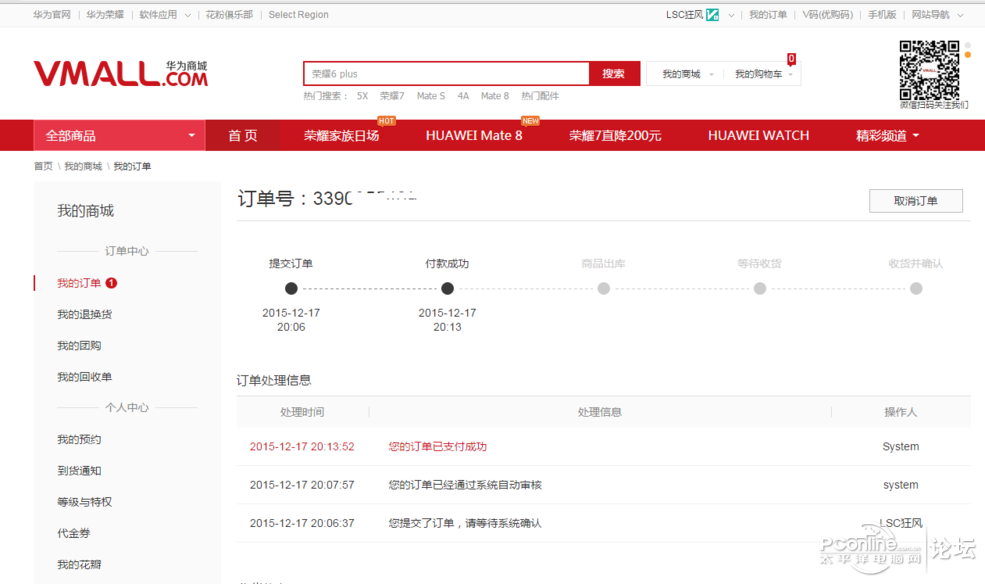Open the 华为荣耀 top link
Screen dimensions: 985x584
point(105,15)
